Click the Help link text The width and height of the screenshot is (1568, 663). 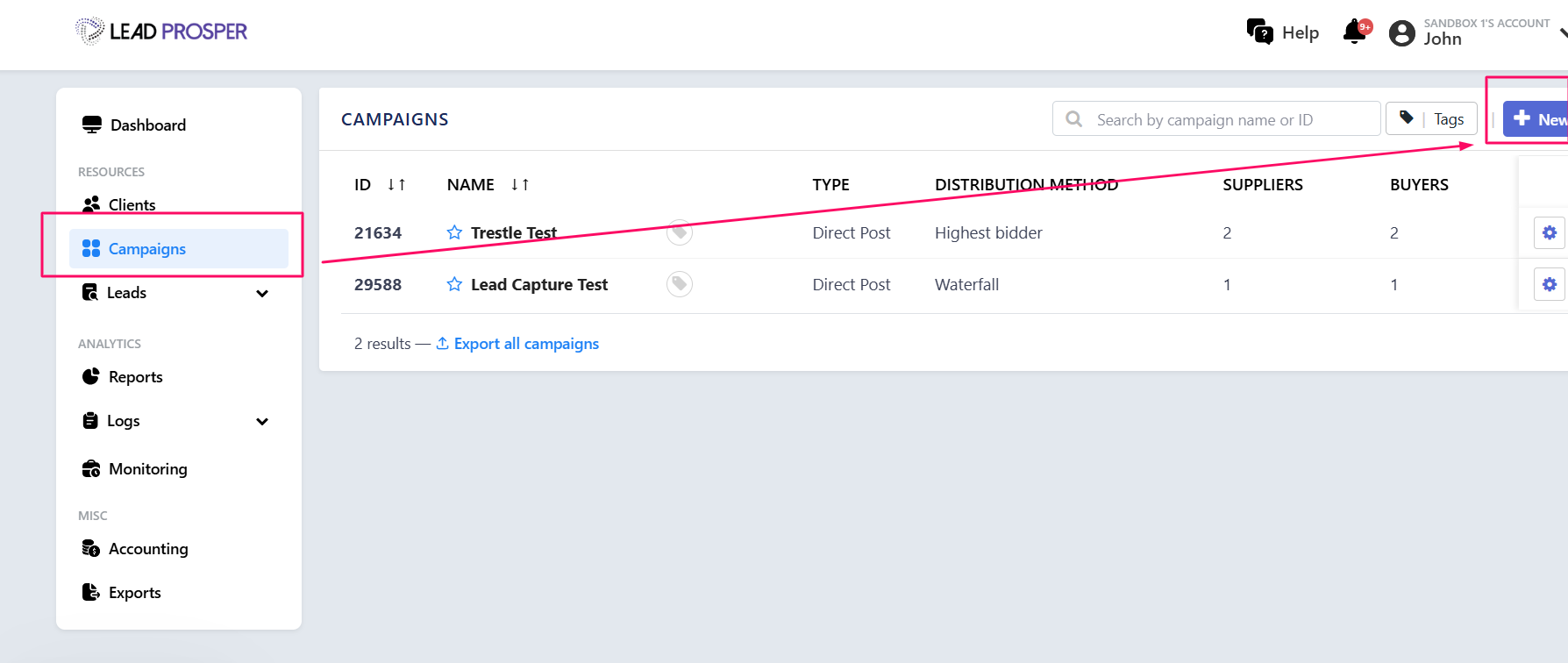[x=1301, y=32]
